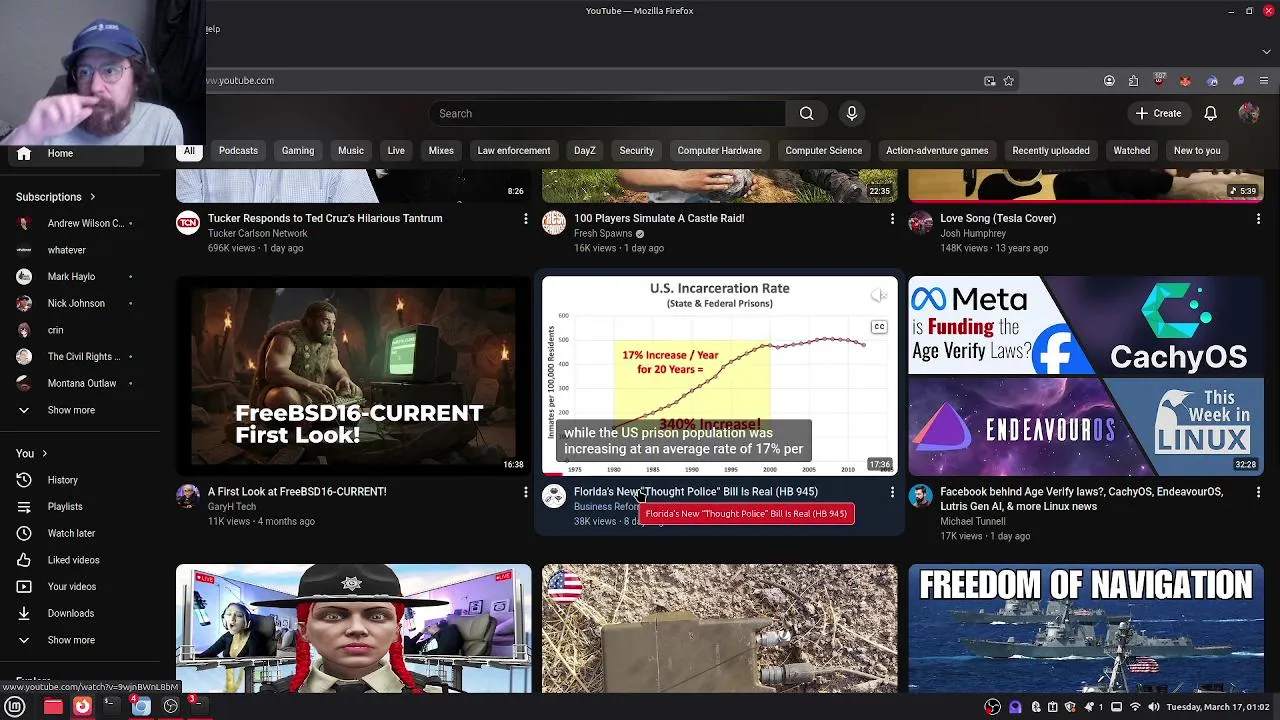Open options menu for FreeBSD16-CURRENT video
Screen dimensions: 1280x720
click(x=525, y=492)
